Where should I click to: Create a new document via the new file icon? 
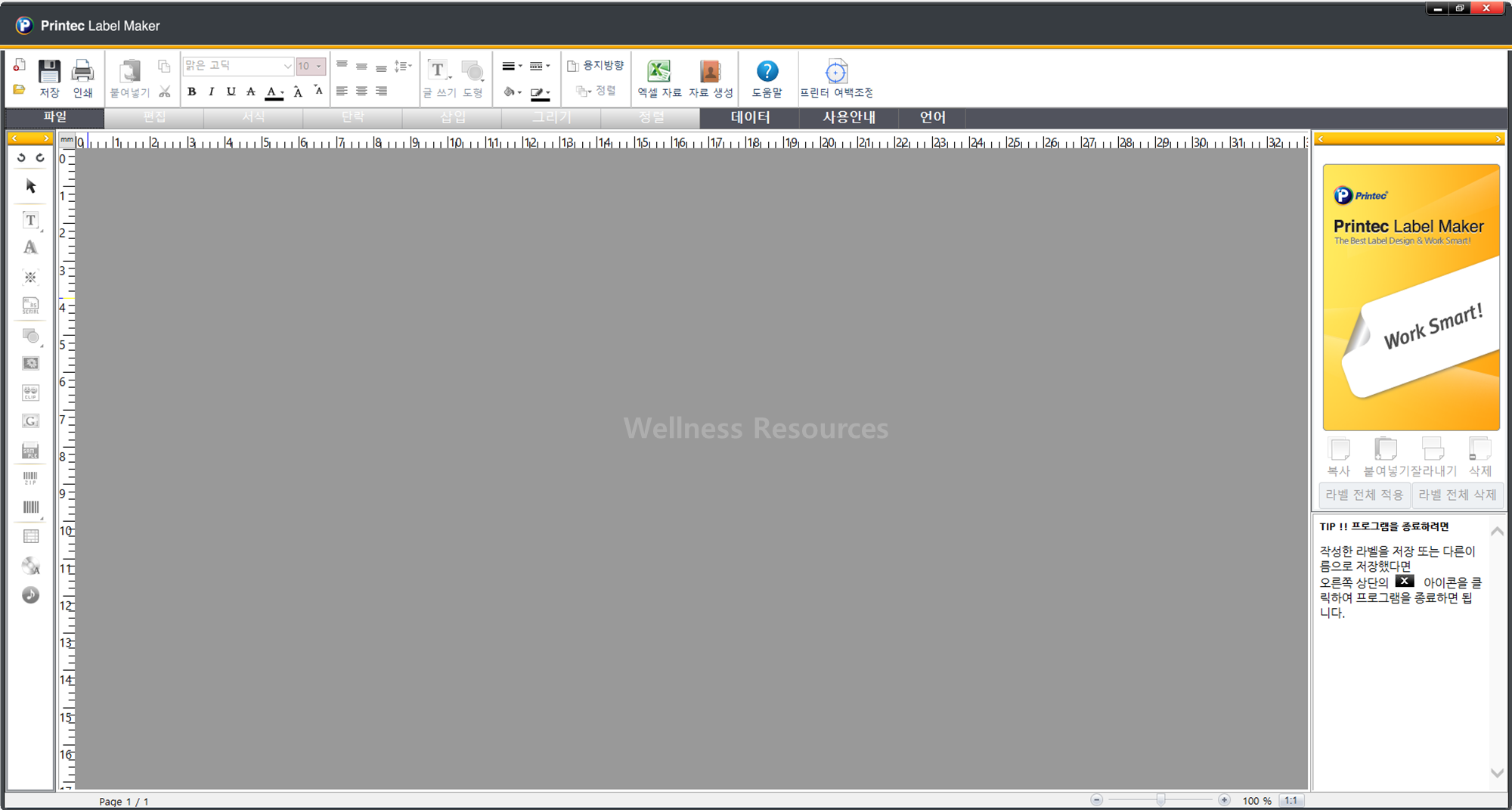click(x=20, y=66)
